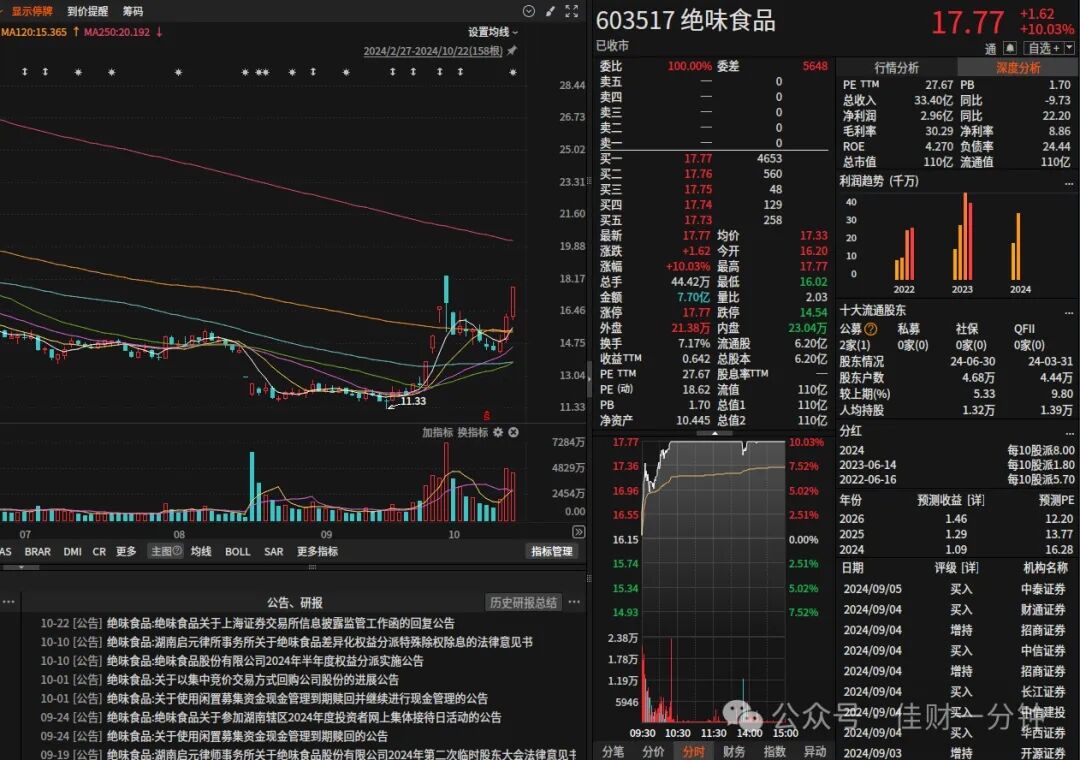Open the three-dot menu beside 十大流通股东

coord(1068,311)
